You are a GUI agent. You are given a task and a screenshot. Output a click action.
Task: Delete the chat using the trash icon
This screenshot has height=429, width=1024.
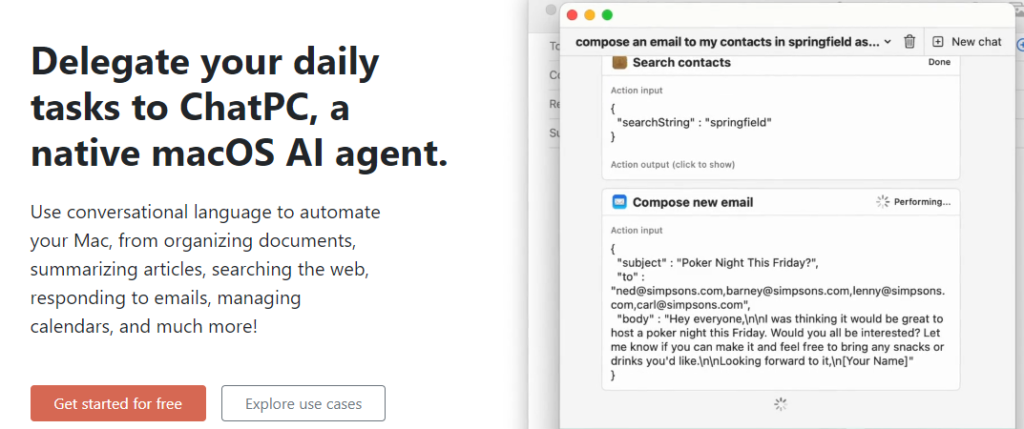(x=909, y=42)
